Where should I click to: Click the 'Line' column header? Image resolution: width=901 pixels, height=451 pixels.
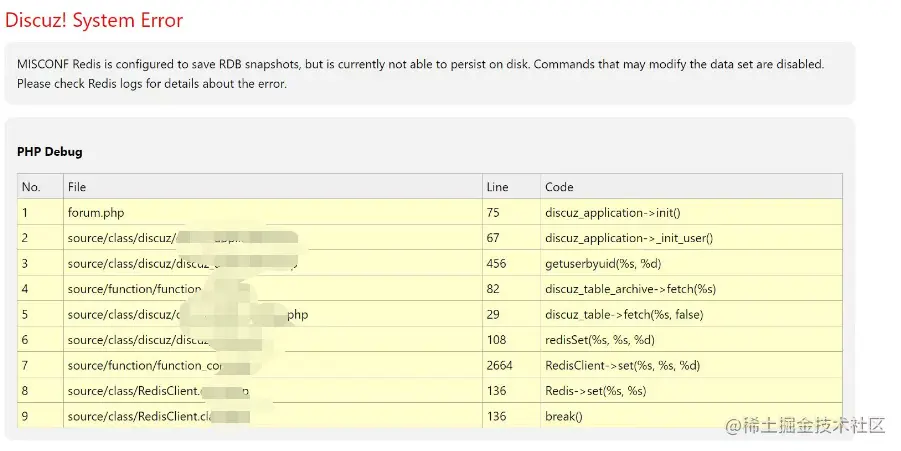coord(511,187)
